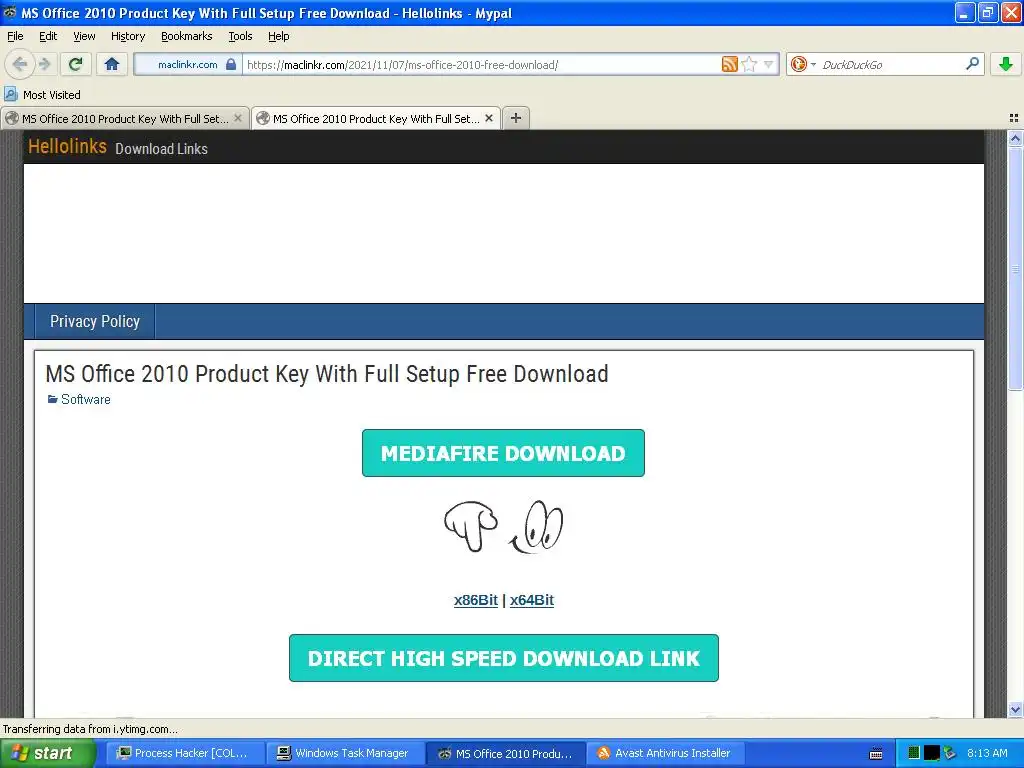Open the Help menu
Image resolution: width=1024 pixels, height=768 pixels.
point(278,36)
